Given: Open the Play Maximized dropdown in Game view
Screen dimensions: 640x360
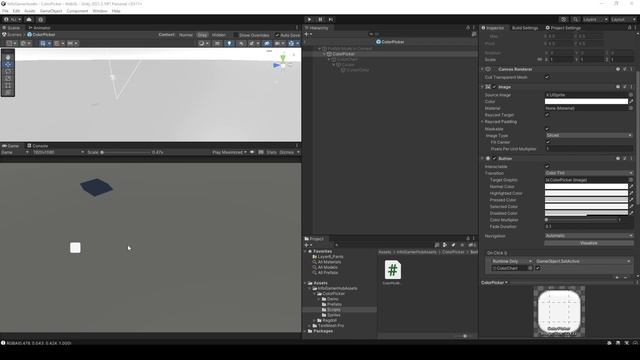Looking at the screenshot, I should click(229, 152).
